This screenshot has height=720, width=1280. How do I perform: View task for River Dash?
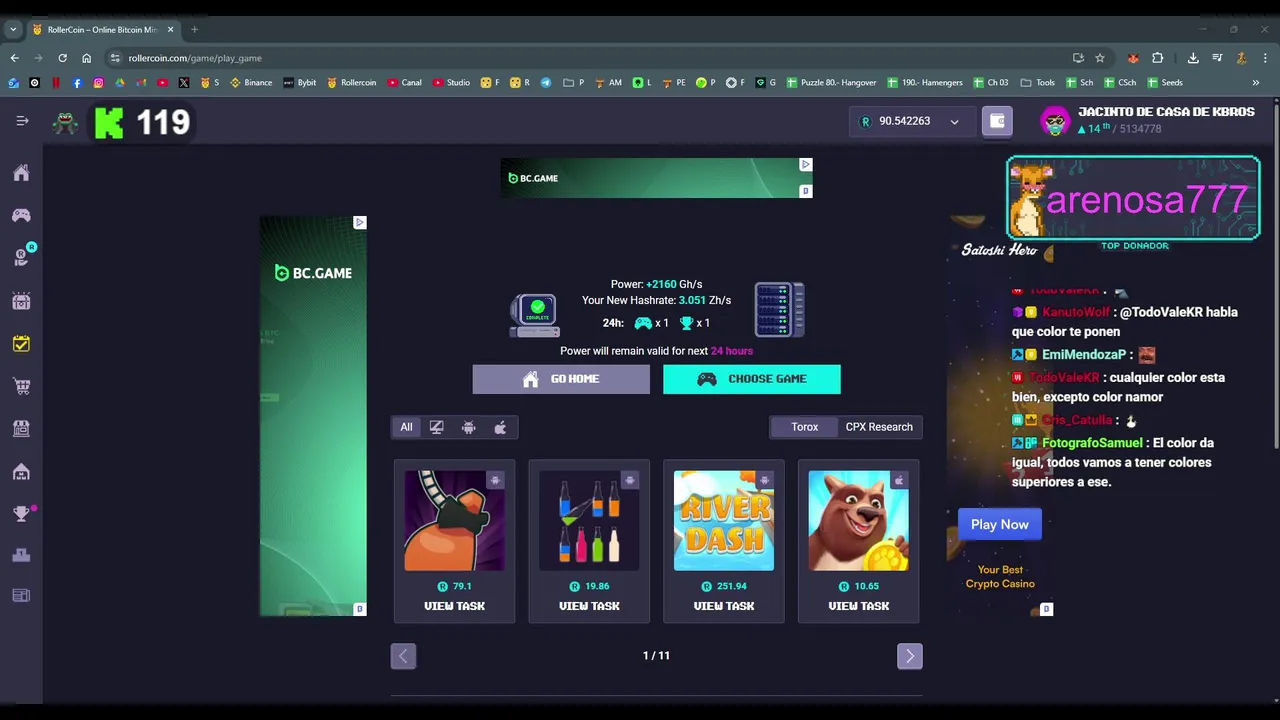[724, 606]
